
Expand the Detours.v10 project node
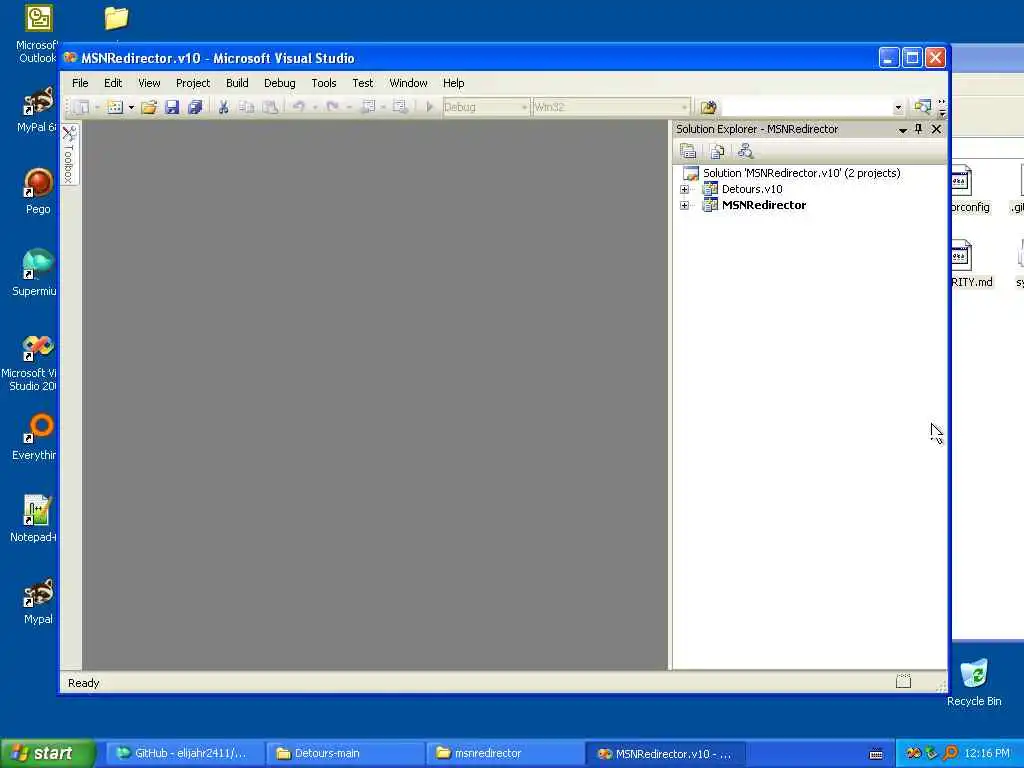(x=684, y=189)
